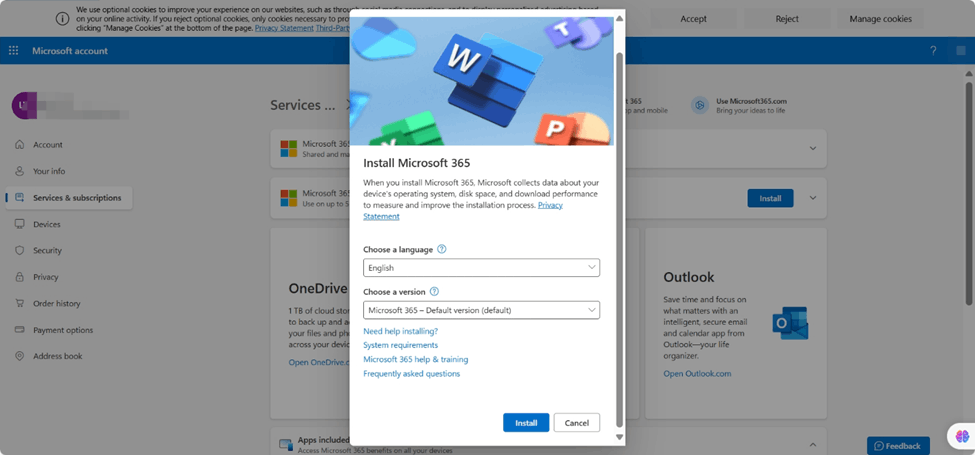Viewport: 975px width, 455px height.
Task: Click the Security shield icon
Action: pos(20,250)
